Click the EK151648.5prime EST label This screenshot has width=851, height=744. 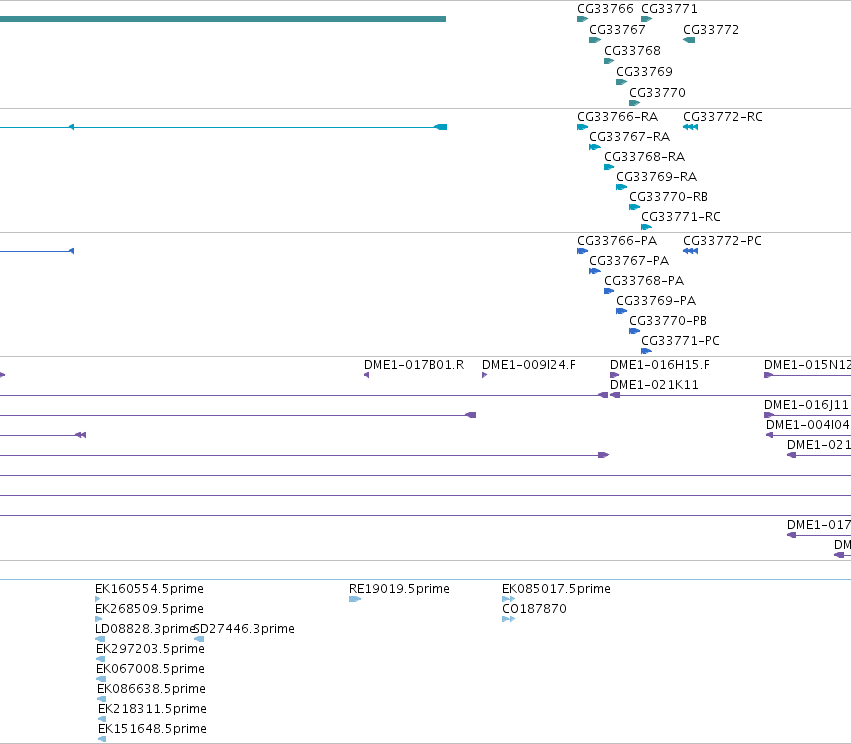[x=153, y=729]
